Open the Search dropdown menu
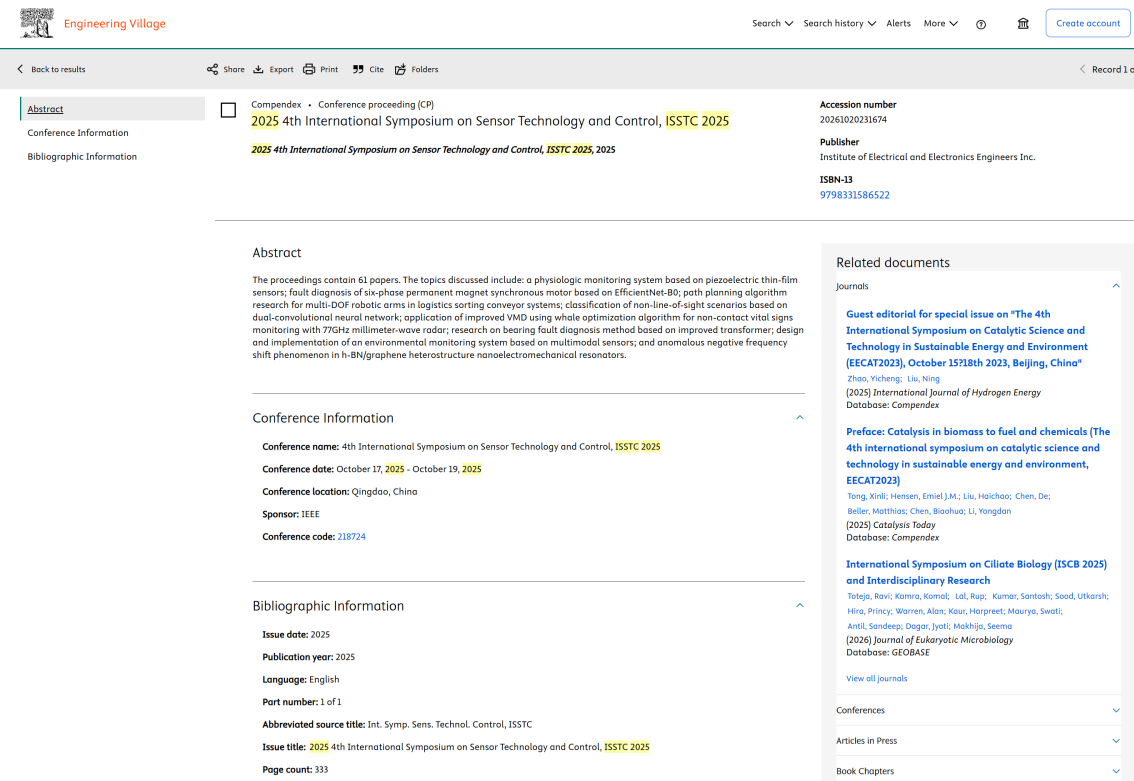This screenshot has width=1134, height=781. (772, 23)
